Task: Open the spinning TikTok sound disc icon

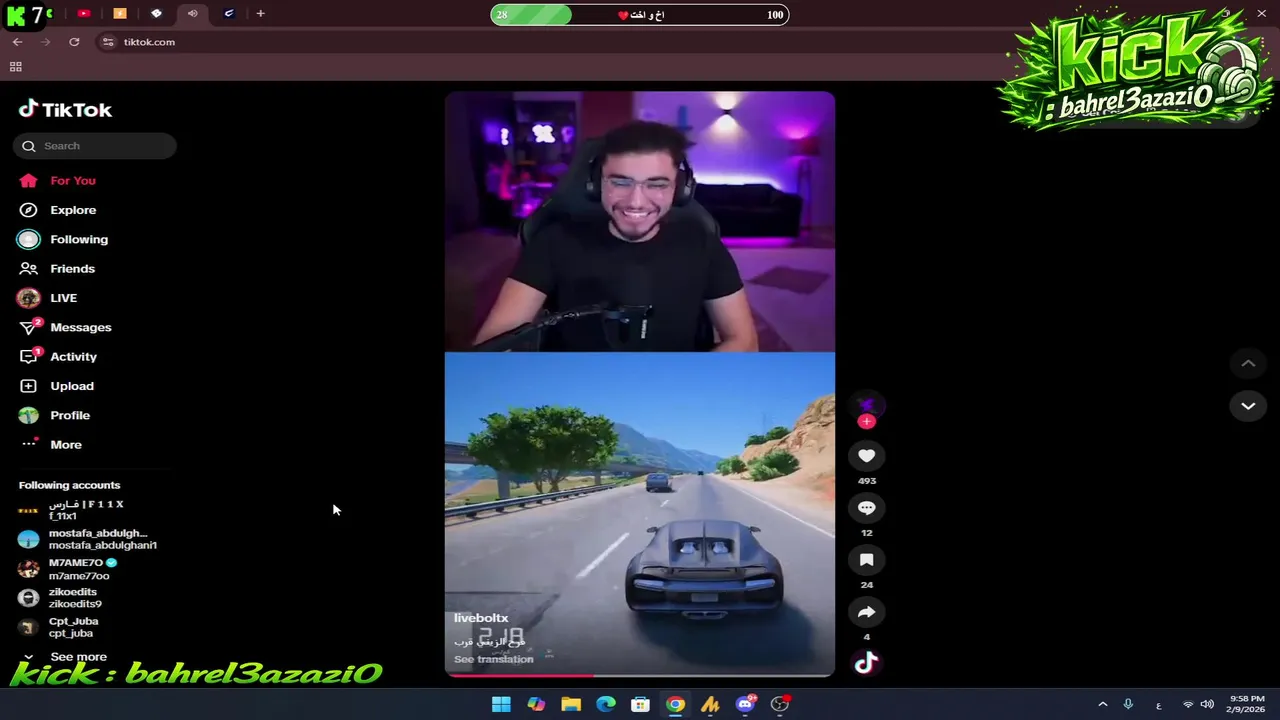Action: click(867, 662)
